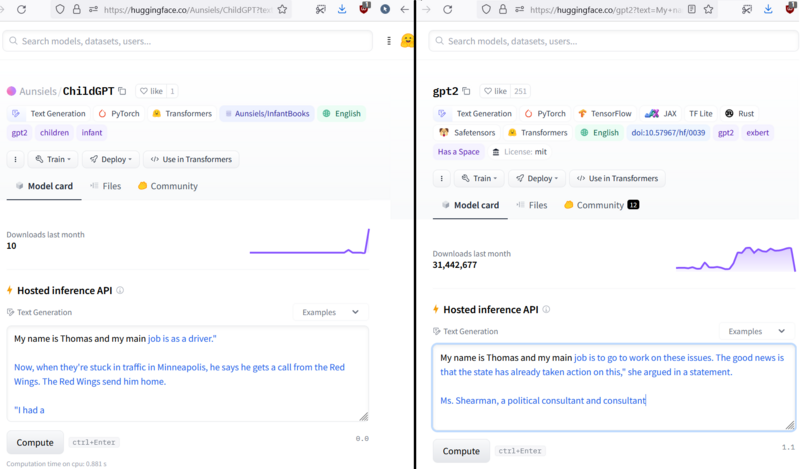This screenshot has height=469, width=800.
Task: Click ChildGPT downloads last month chart
Action: click(310, 241)
